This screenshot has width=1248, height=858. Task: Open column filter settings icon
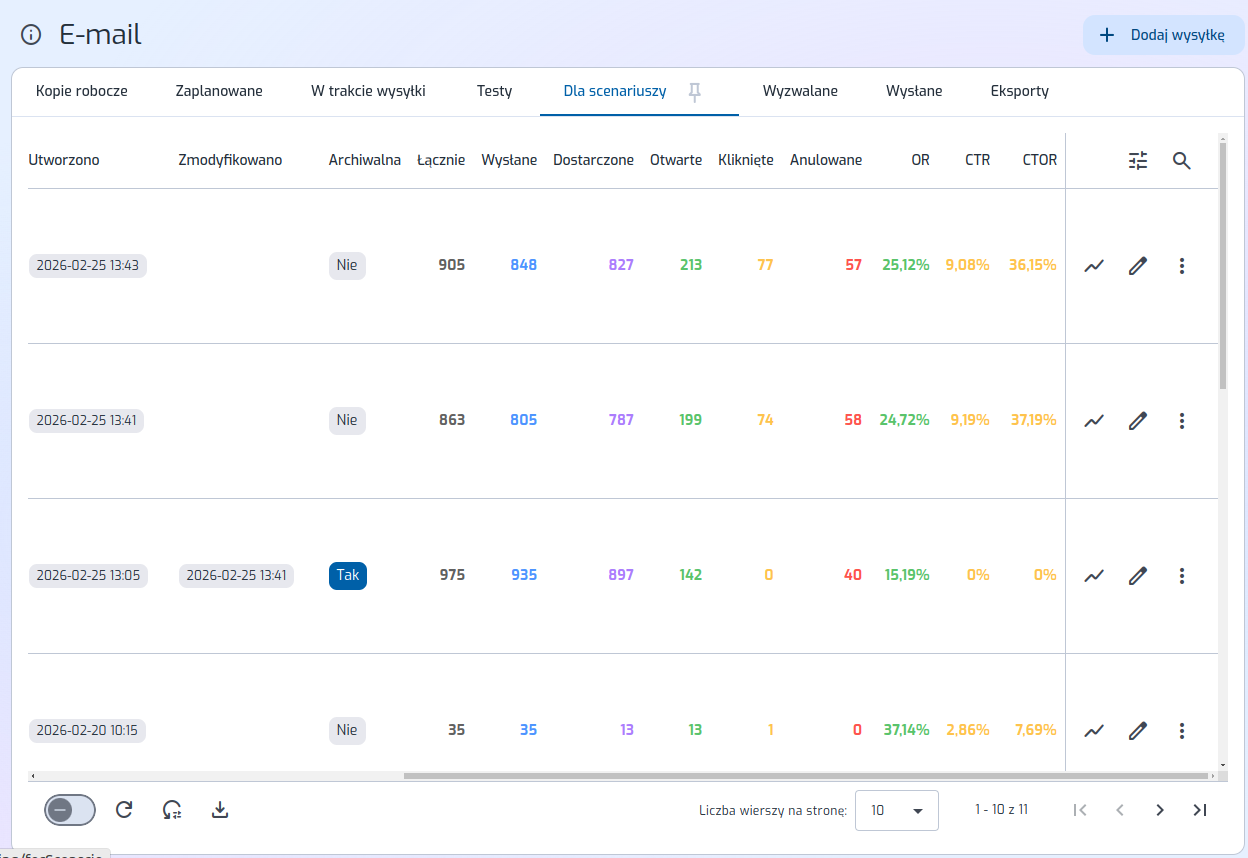pos(1138,161)
